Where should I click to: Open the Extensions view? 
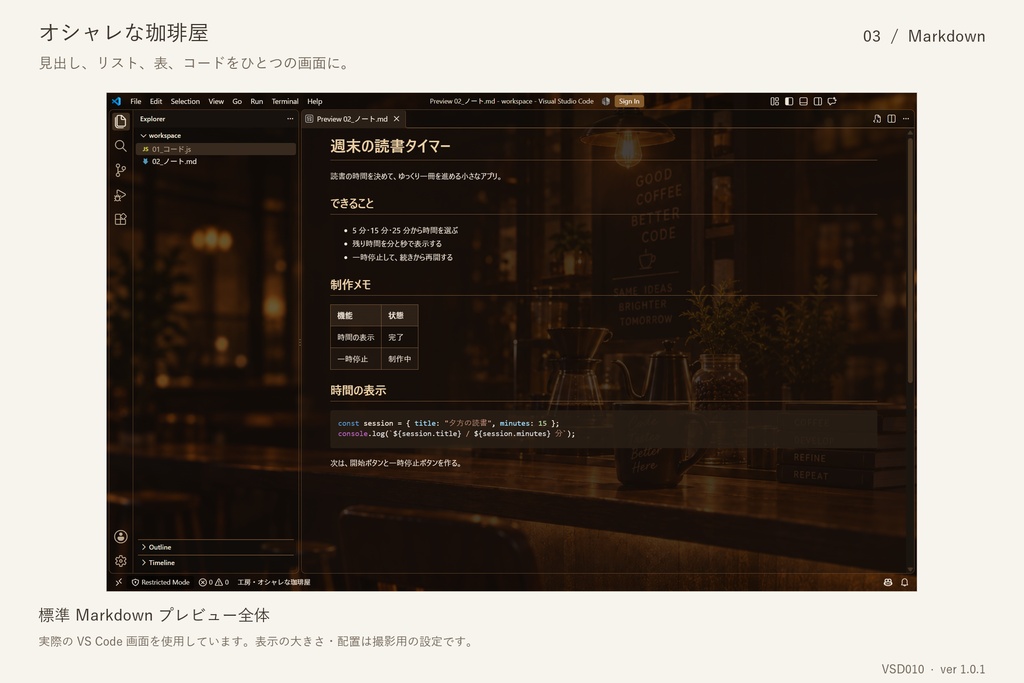click(121, 219)
